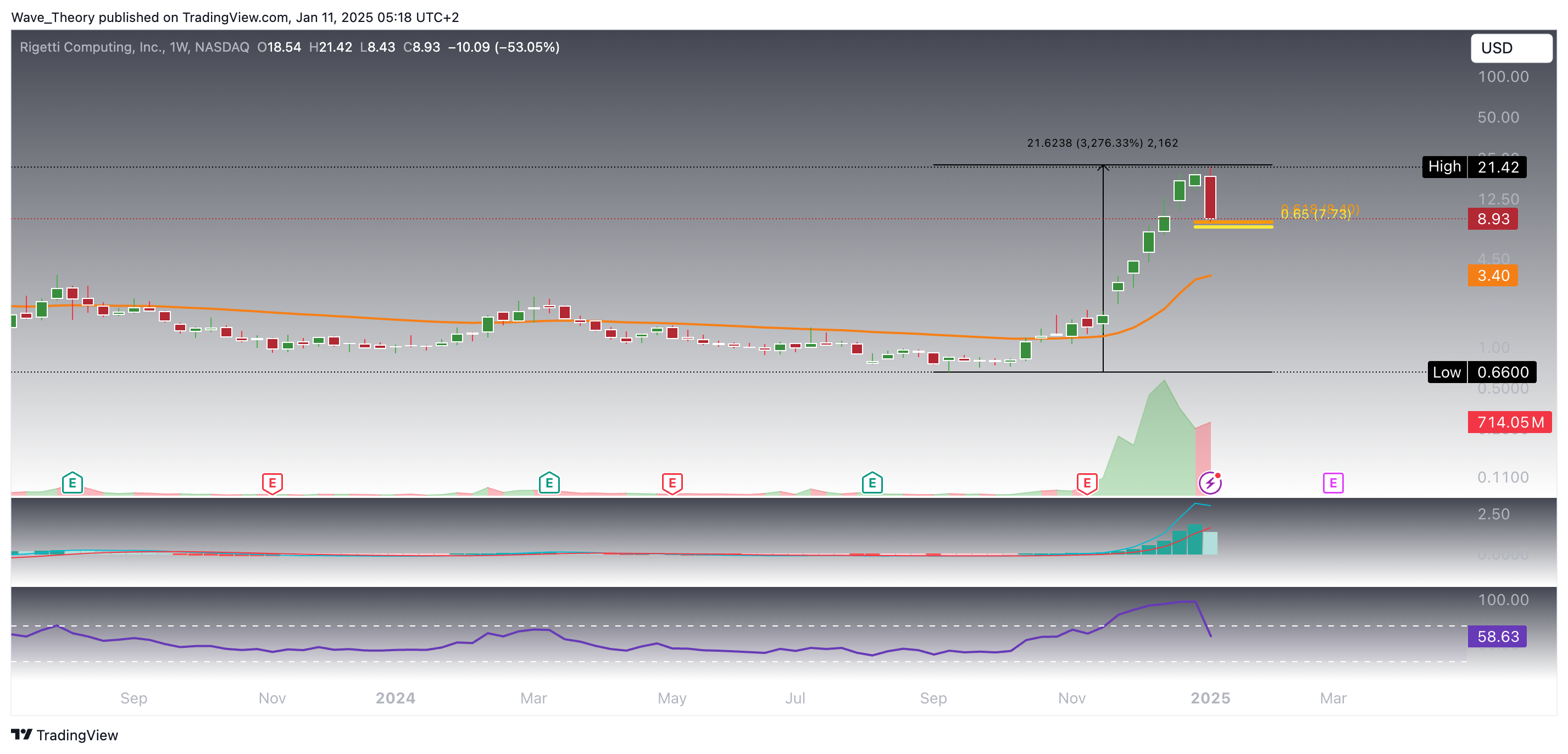The width and height of the screenshot is (1568, 754).
Task: Click the green earnings marker near Mar 2024
Action: [x=549, y=483]
